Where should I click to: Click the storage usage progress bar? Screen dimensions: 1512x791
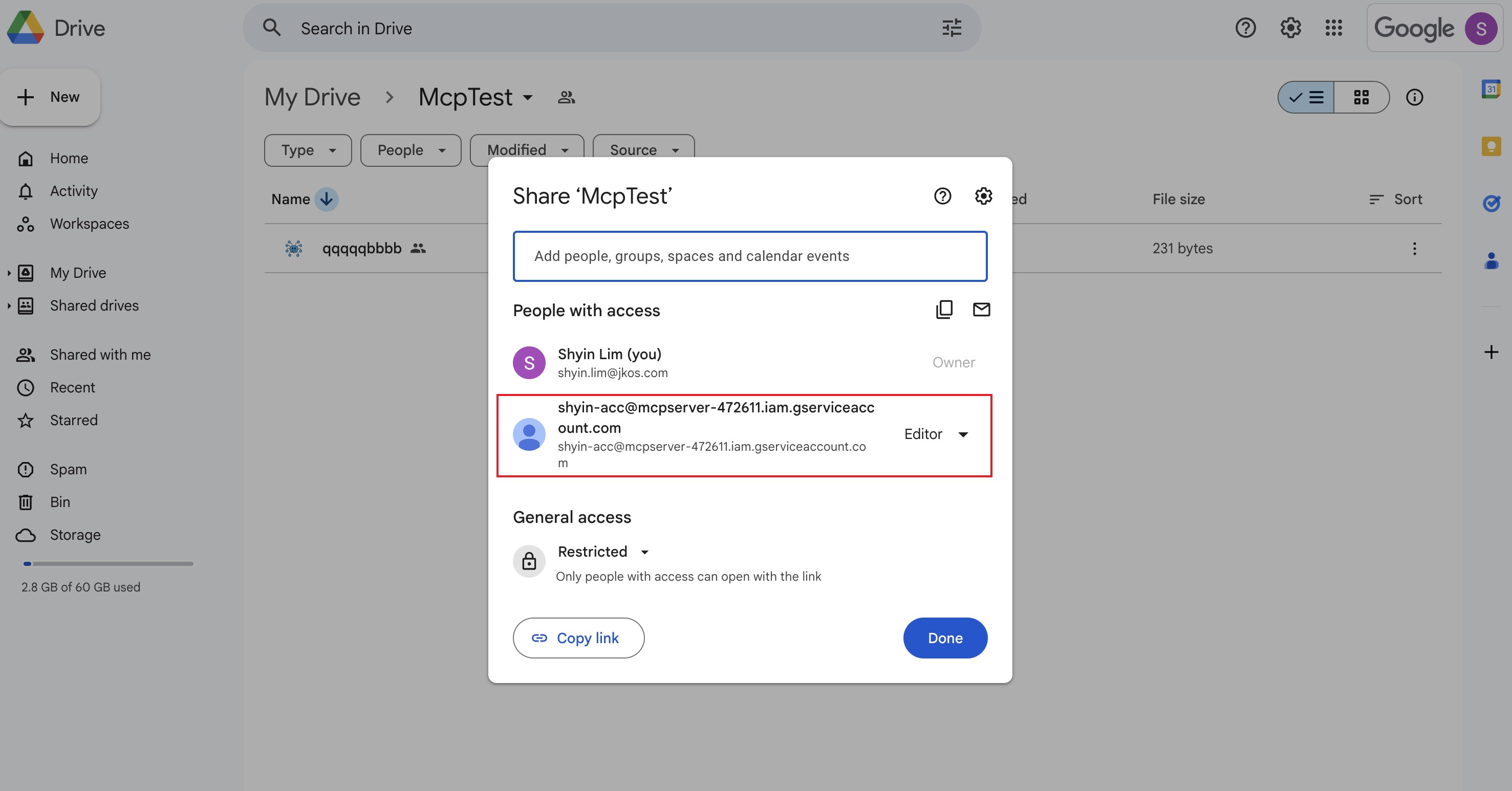(109, 563)
